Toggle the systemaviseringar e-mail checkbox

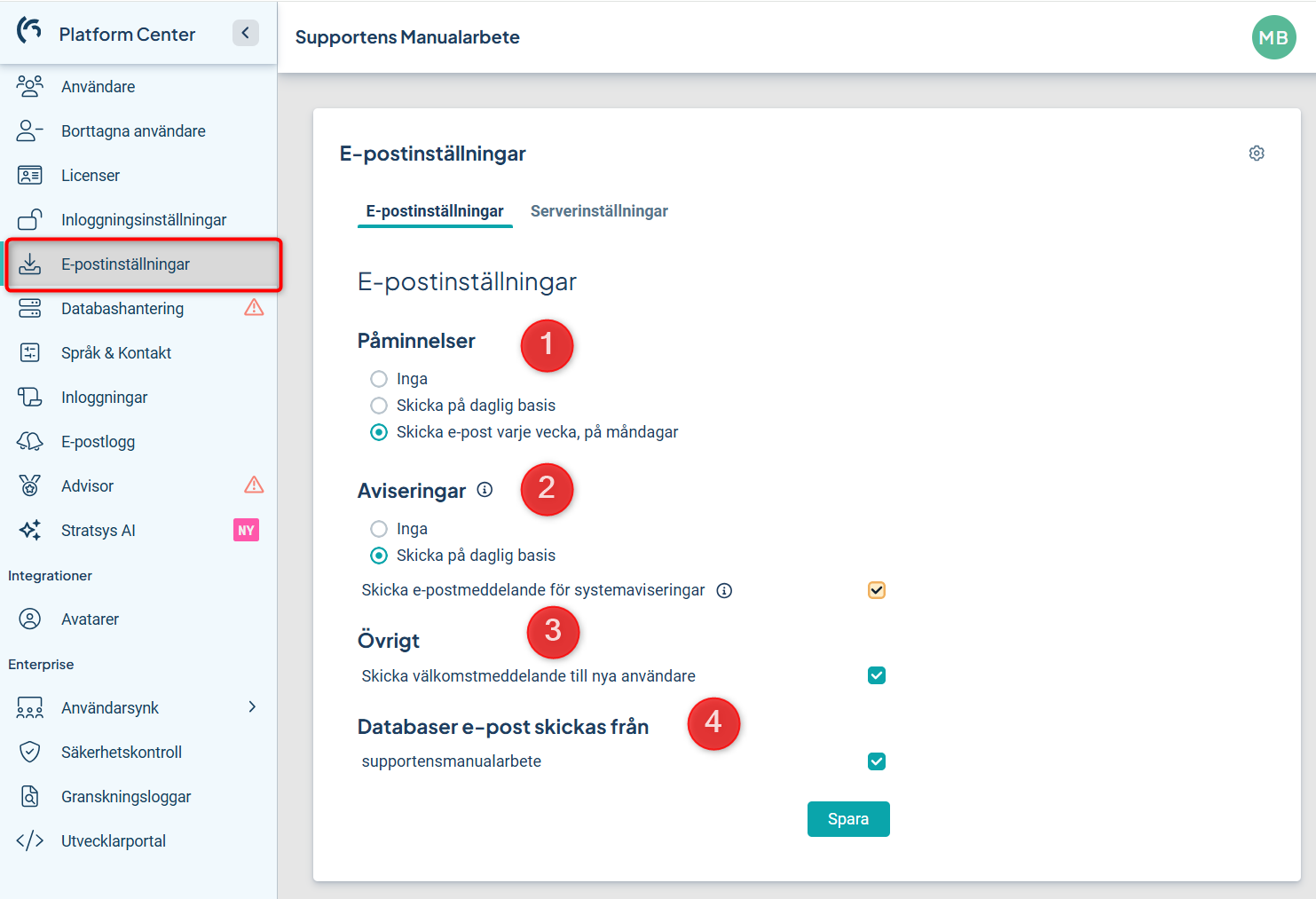[877, 590]
